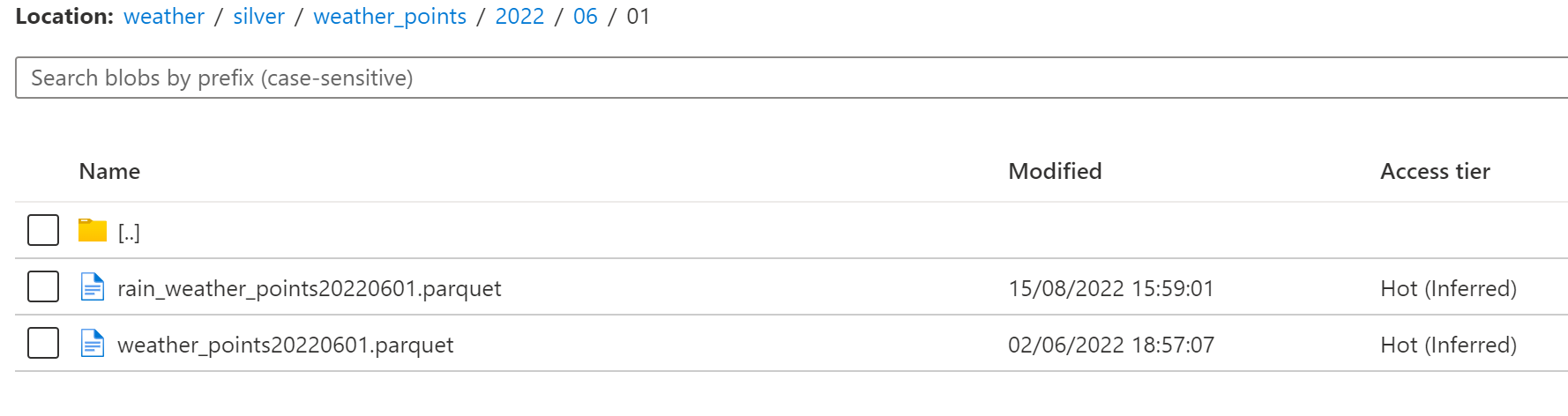The height and width of the screenshot is (416, 1568).
Task: Click the 02/06/2022 18:57:07 modified date
Action: tap(1110, 345)
